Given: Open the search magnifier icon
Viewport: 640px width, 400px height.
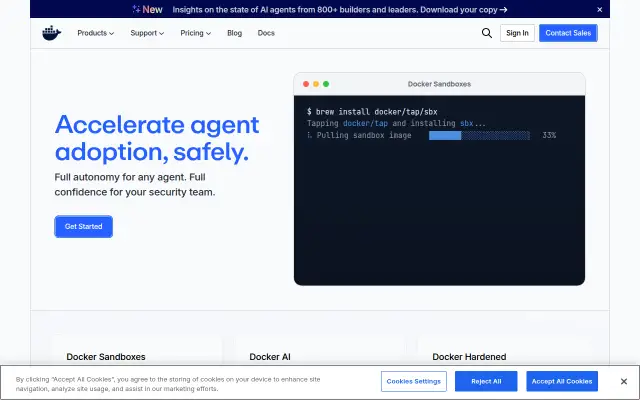Looking at the screenshot, I should click(x=487, y=33).
